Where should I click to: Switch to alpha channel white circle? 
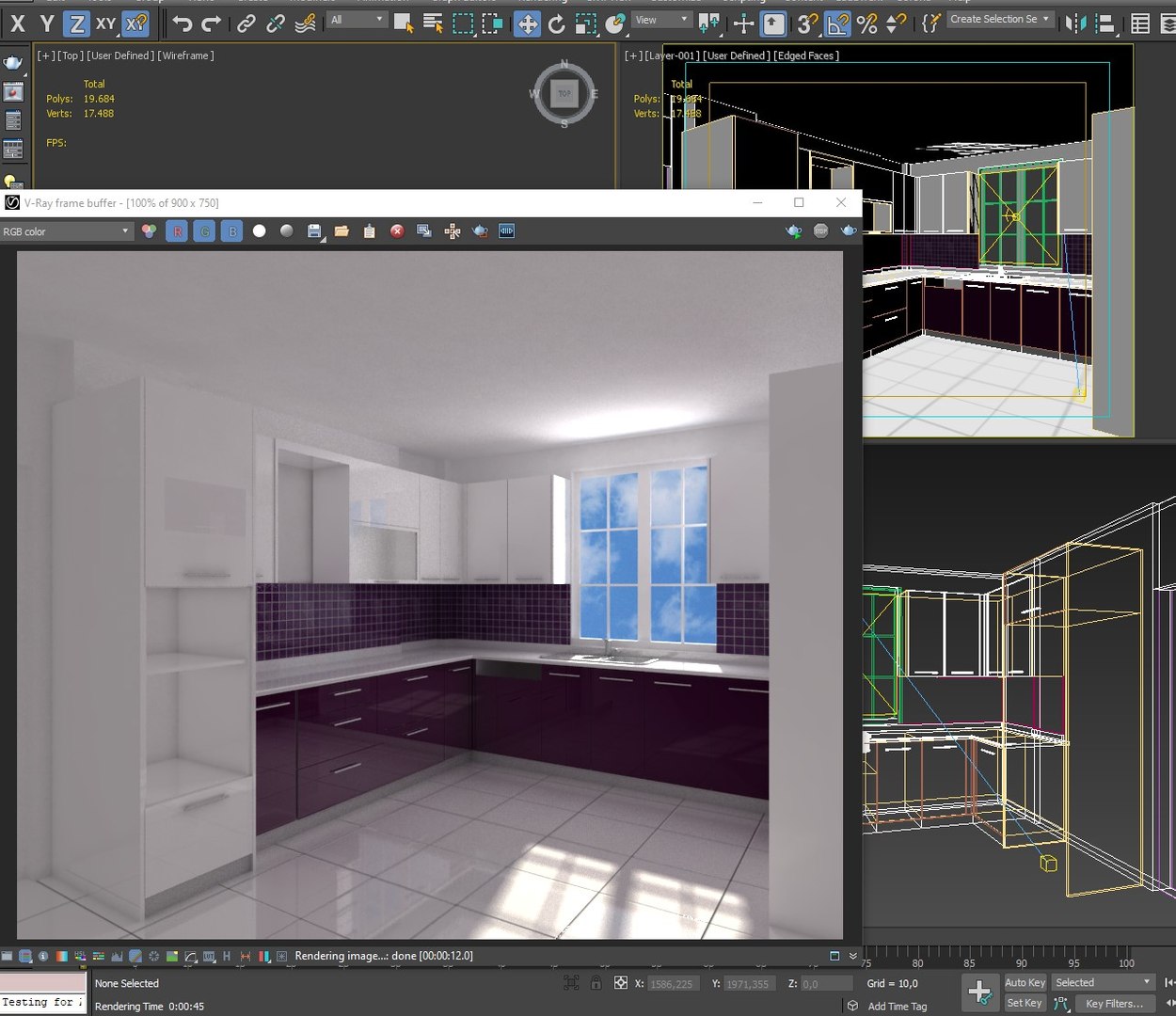click(260, 230)
